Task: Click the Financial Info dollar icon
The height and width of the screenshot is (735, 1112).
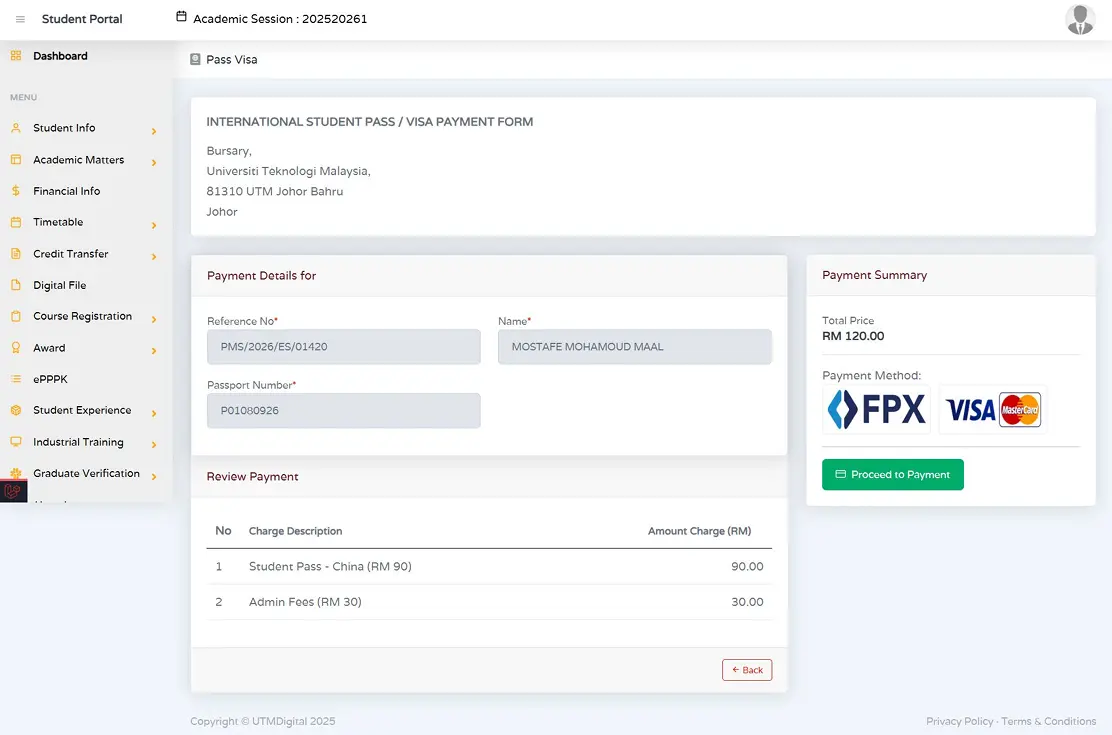Action: (x=16, y=191)
